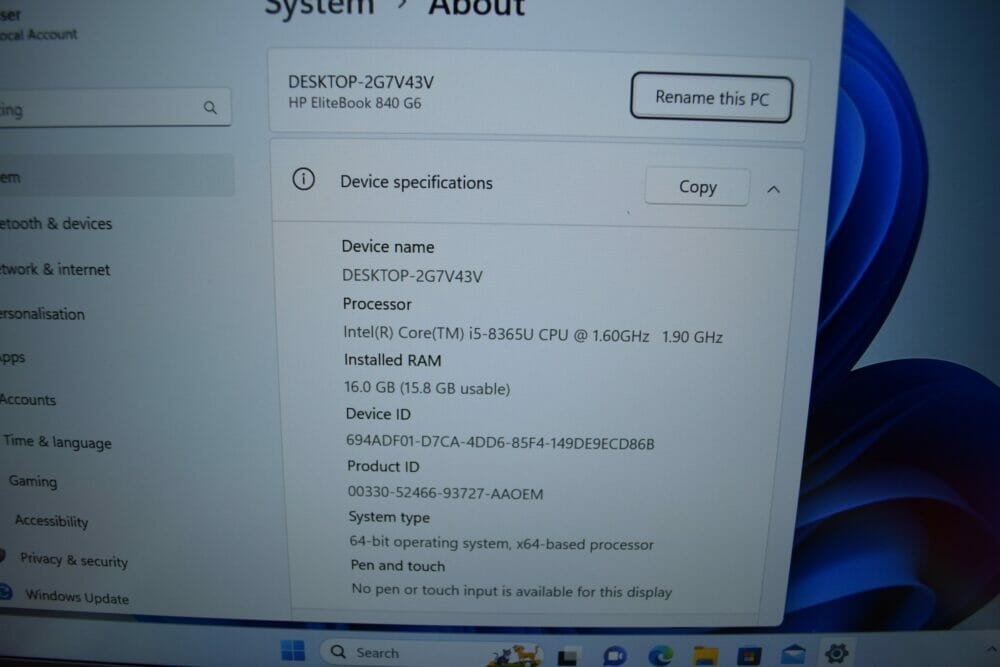Click the Windows Update sidebar icon

[6, 592]
